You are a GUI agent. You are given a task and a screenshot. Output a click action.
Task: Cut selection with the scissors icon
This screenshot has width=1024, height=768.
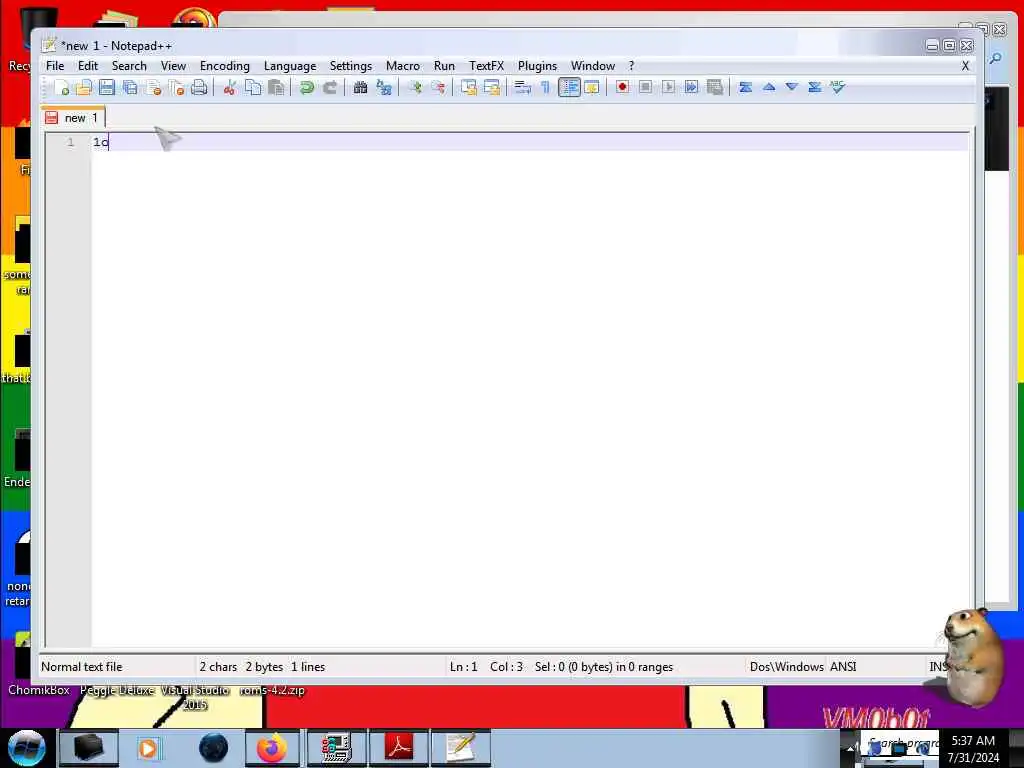229,87
